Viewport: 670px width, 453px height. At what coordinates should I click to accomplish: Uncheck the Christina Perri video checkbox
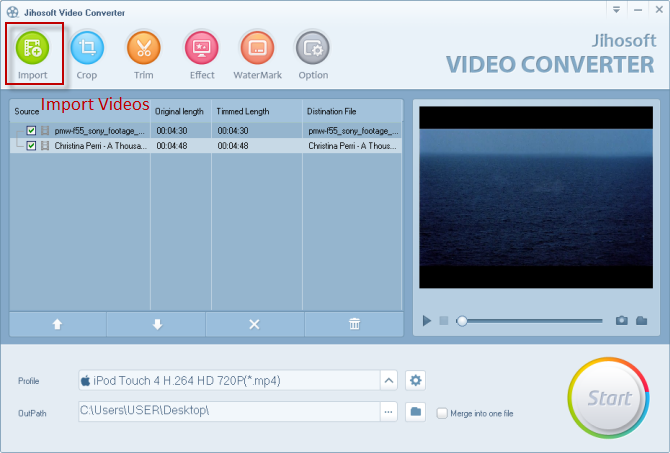31,146
